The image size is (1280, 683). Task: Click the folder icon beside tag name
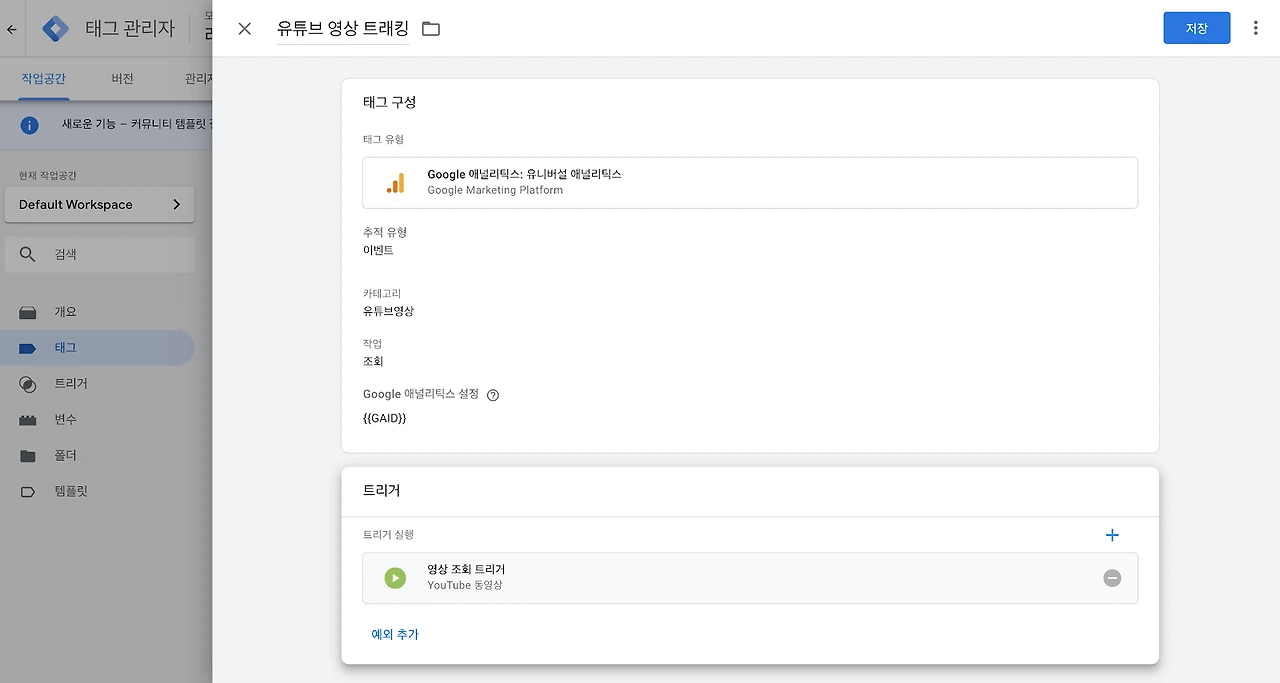pos(431,29)
